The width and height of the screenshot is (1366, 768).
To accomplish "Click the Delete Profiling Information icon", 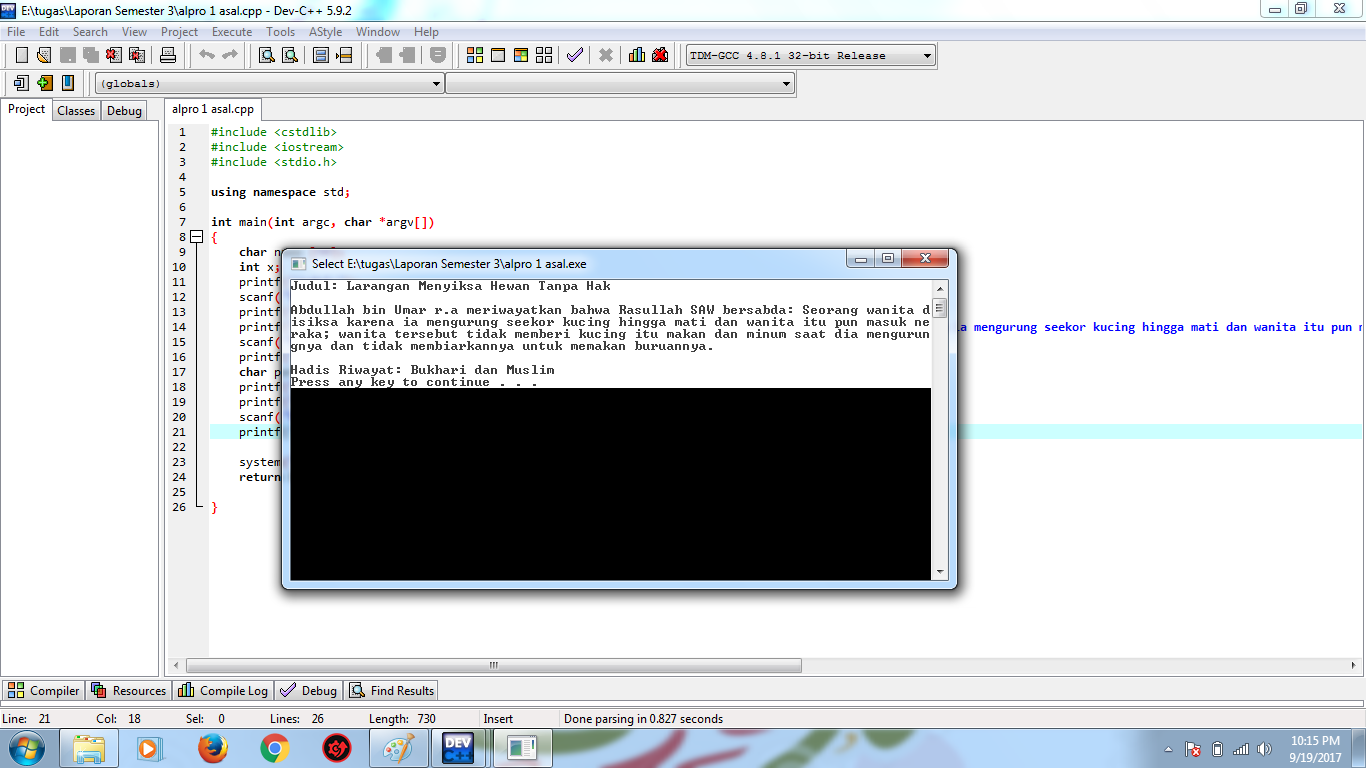I will pos(660,55).
